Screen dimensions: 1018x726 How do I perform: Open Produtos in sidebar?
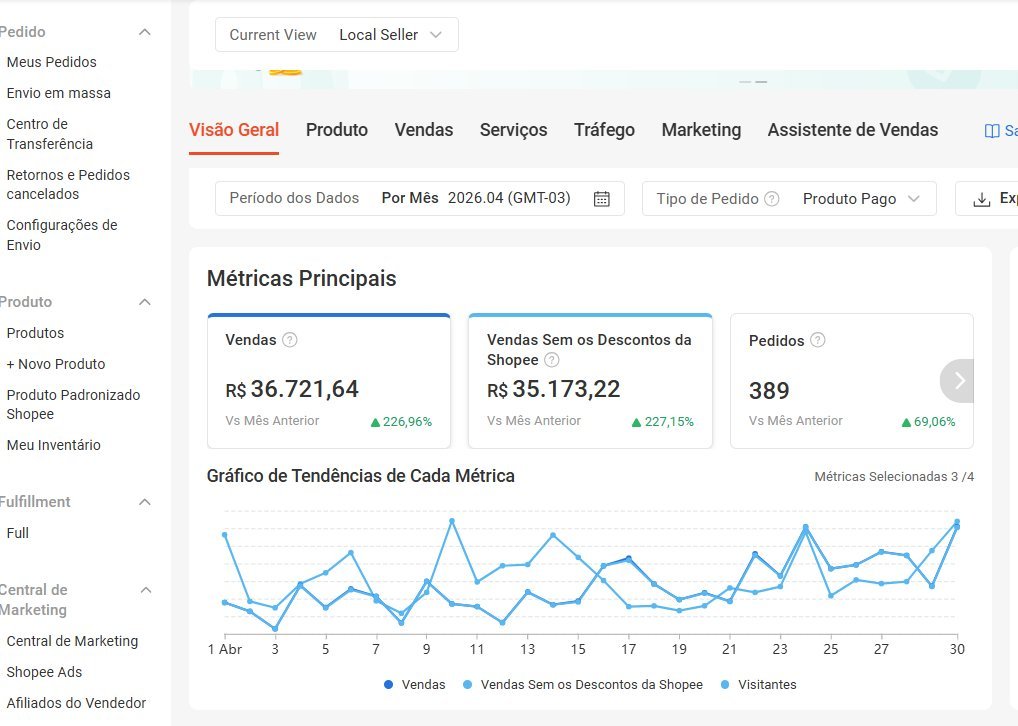35,333
